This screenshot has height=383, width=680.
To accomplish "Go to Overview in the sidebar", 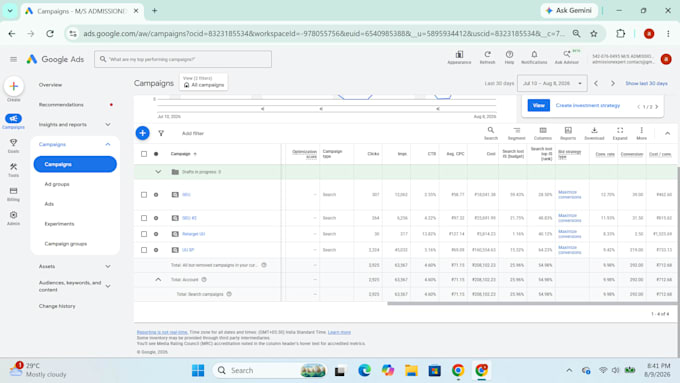I will coord(50,85).
